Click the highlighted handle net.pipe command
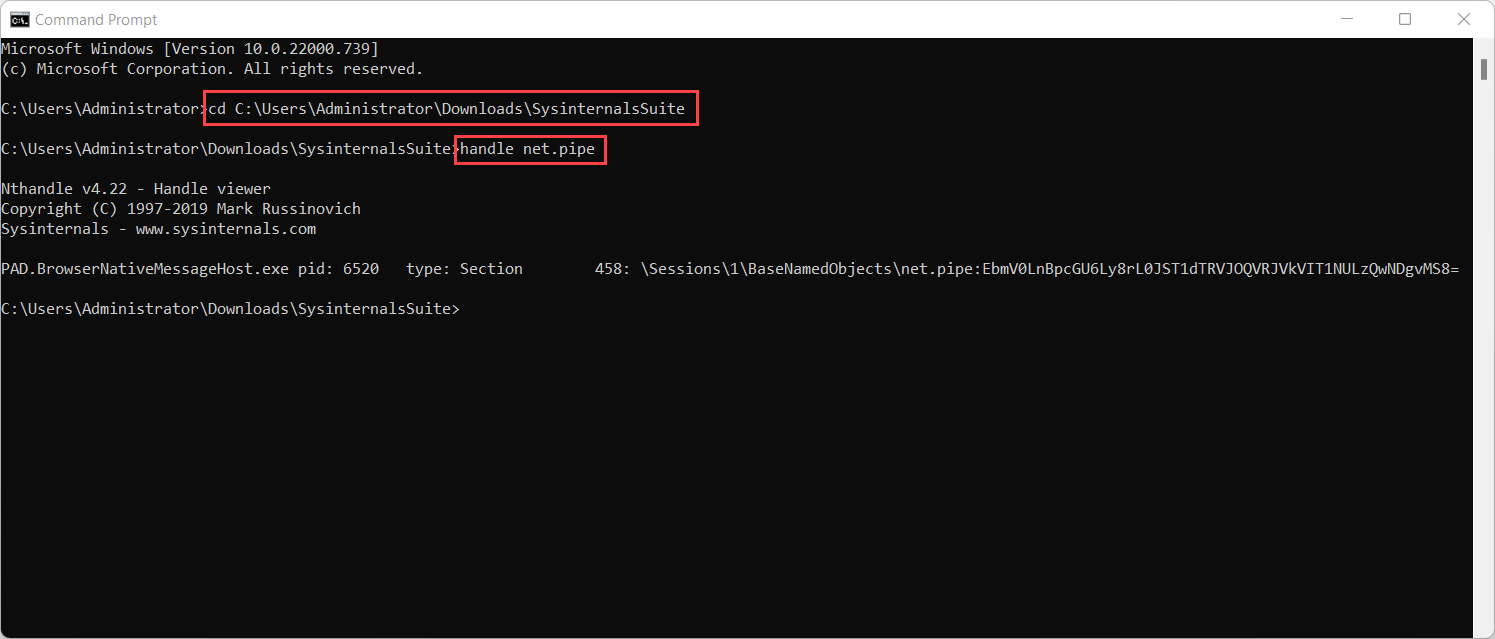The width and height of the screenshot is (1495, 639). [529, 149]
